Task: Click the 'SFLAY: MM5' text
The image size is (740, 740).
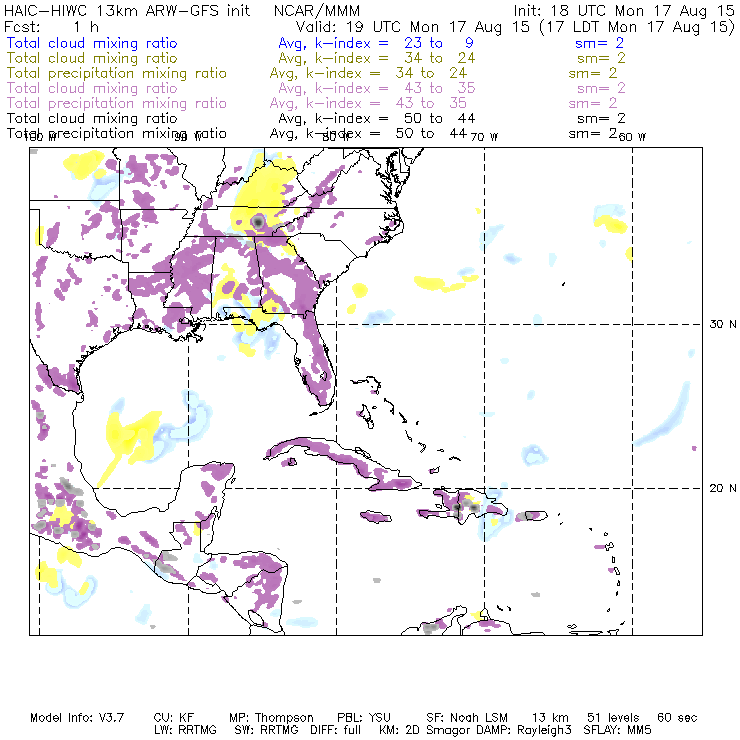Action: tap(617, 730)
